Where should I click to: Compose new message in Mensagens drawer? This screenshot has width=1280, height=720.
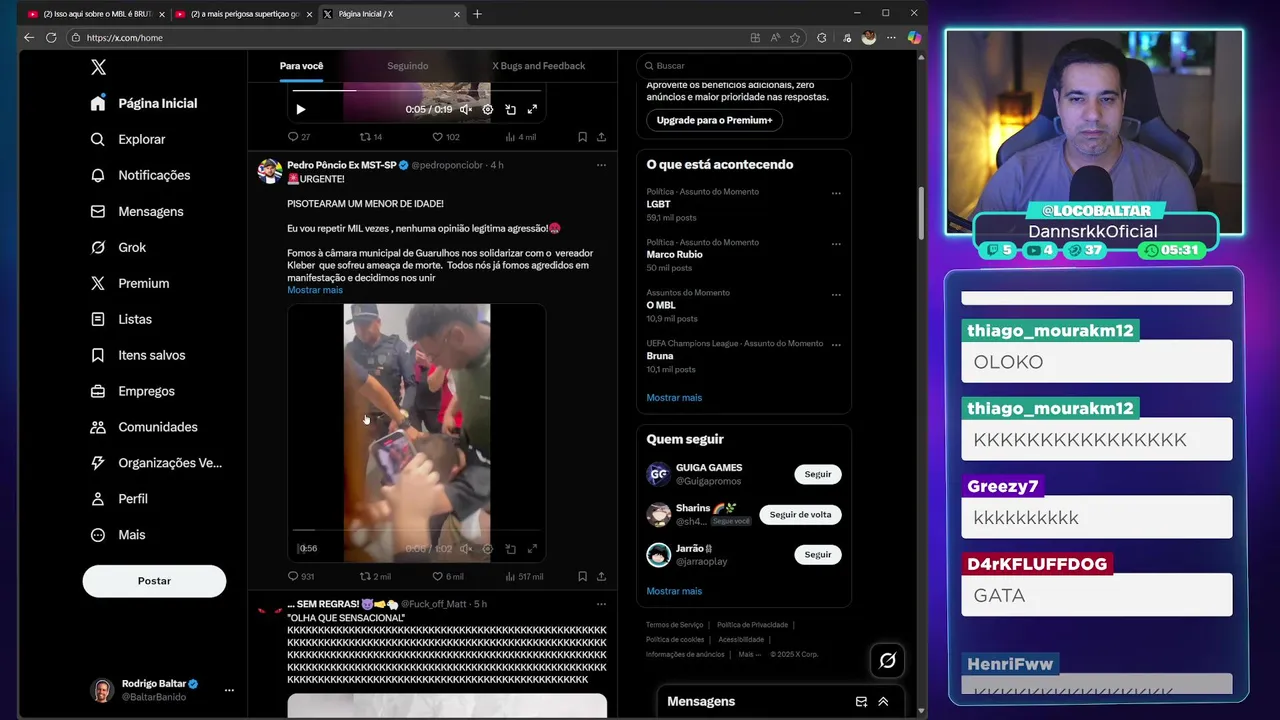[x=861, y=702]
